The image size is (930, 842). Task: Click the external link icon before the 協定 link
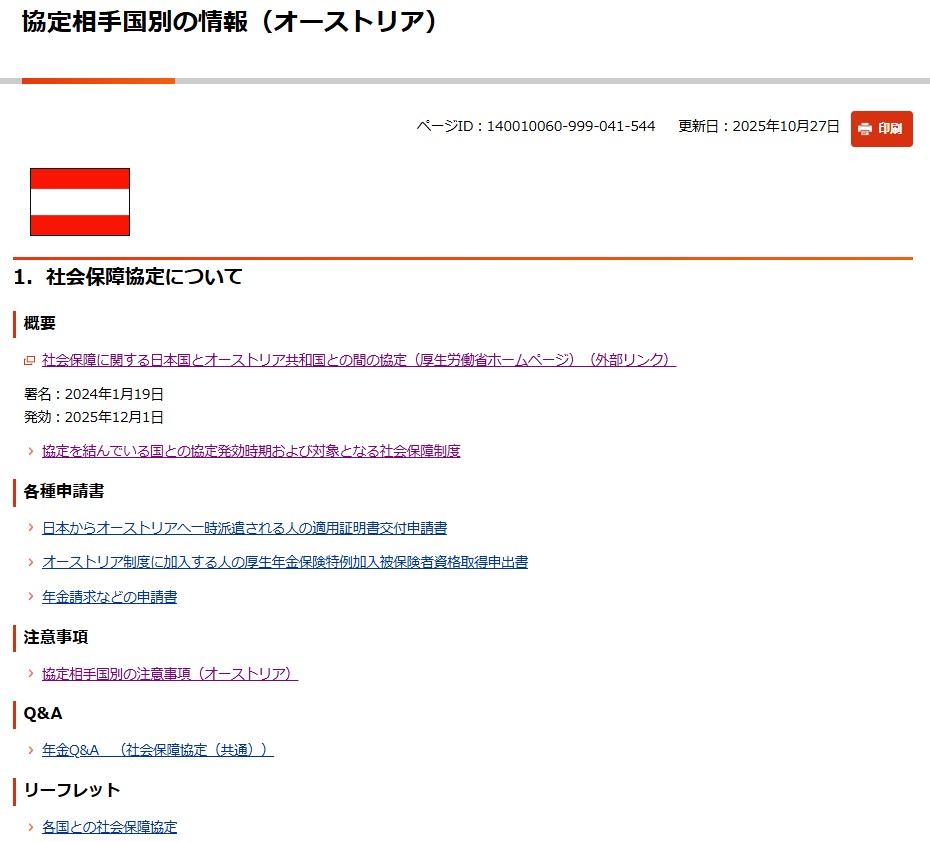30,360
